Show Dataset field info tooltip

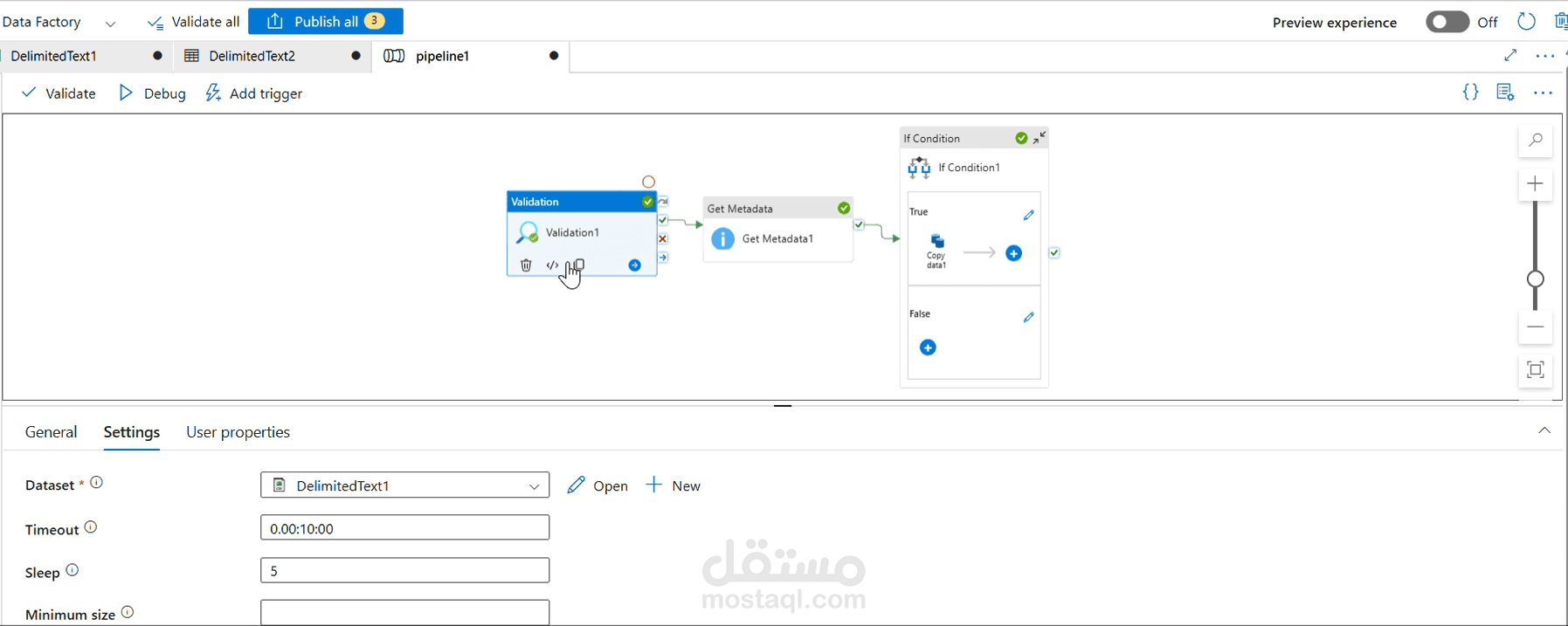[97, 482]
